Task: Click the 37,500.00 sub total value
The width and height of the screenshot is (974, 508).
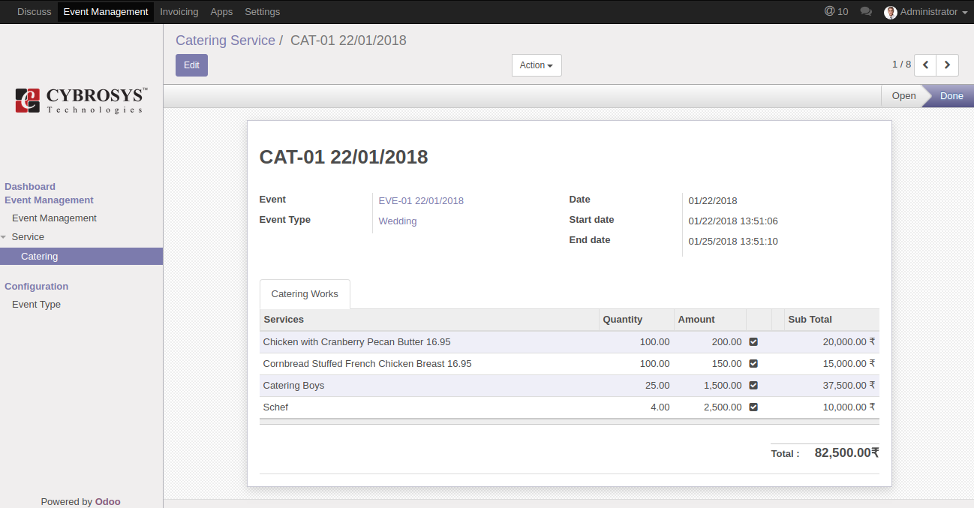Action: (849, 385)
